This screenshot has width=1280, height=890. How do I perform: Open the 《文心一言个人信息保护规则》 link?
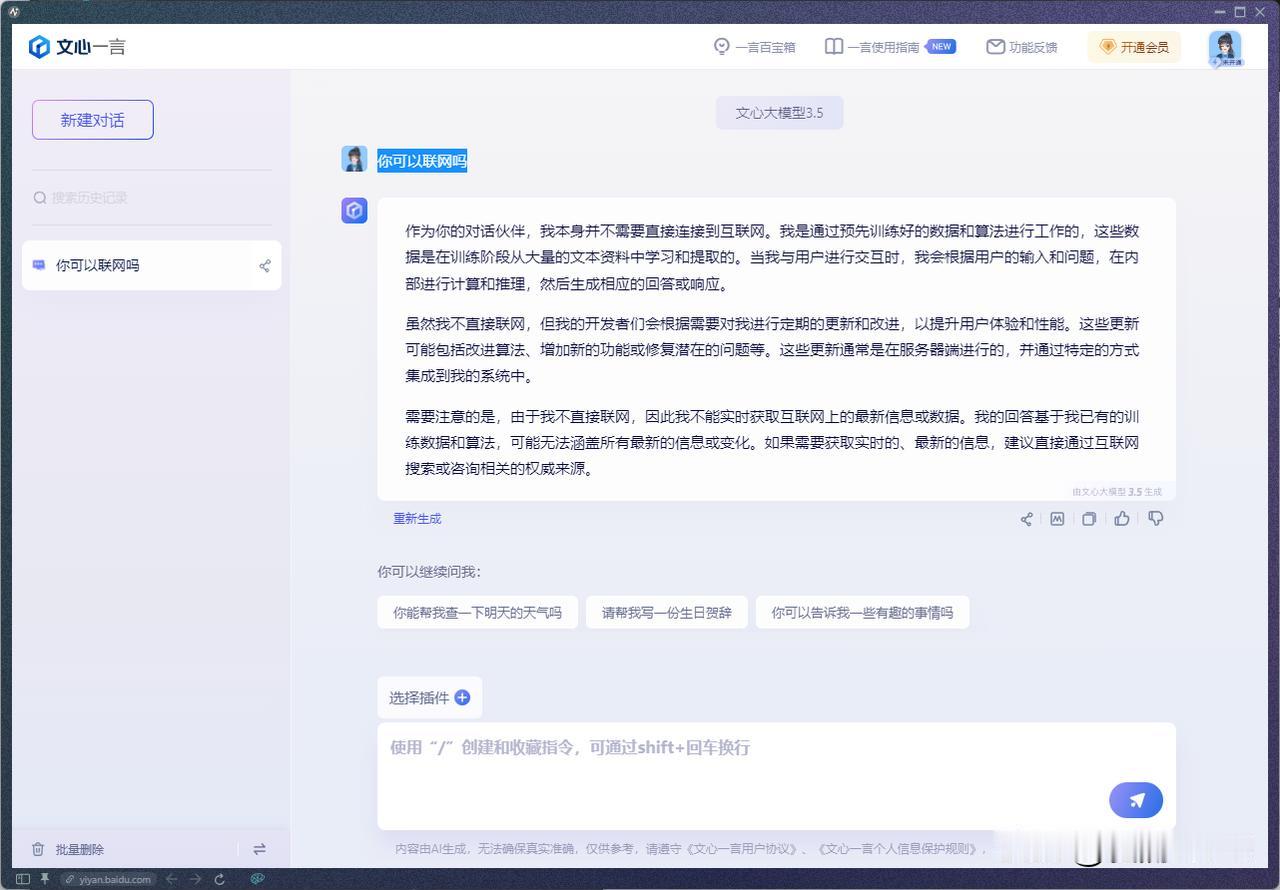click(899, 849)
